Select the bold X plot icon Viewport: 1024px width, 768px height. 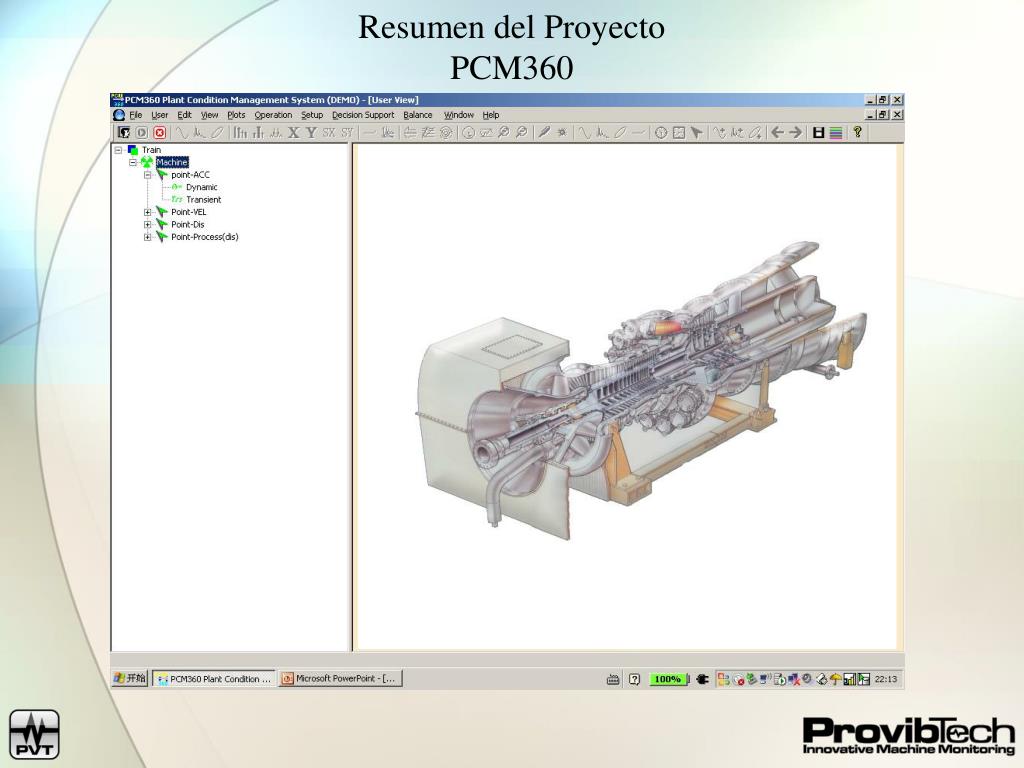(294, 133)
